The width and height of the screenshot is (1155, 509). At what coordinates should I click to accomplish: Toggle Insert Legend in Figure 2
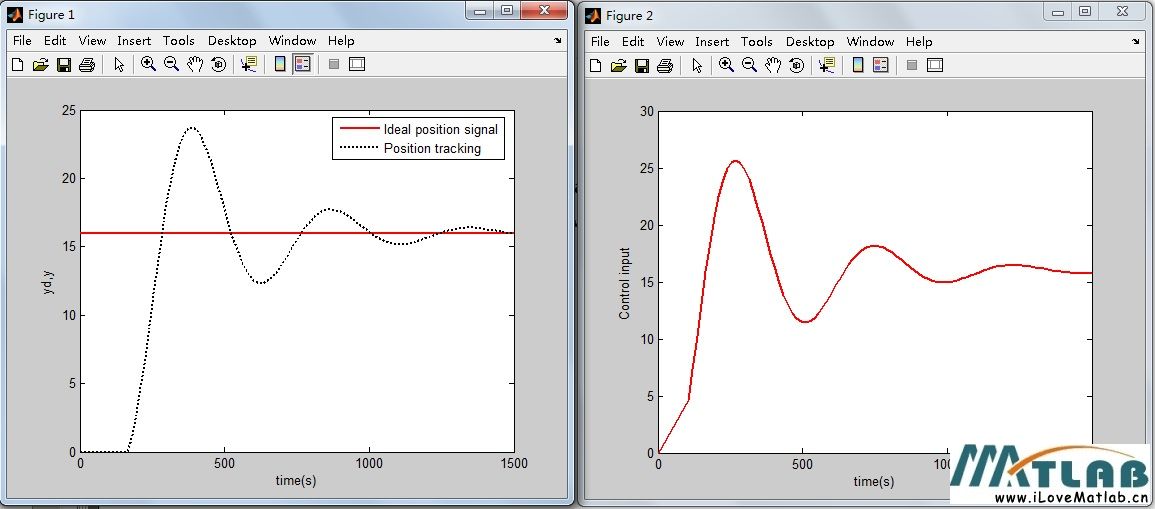[x=880, y=66]
